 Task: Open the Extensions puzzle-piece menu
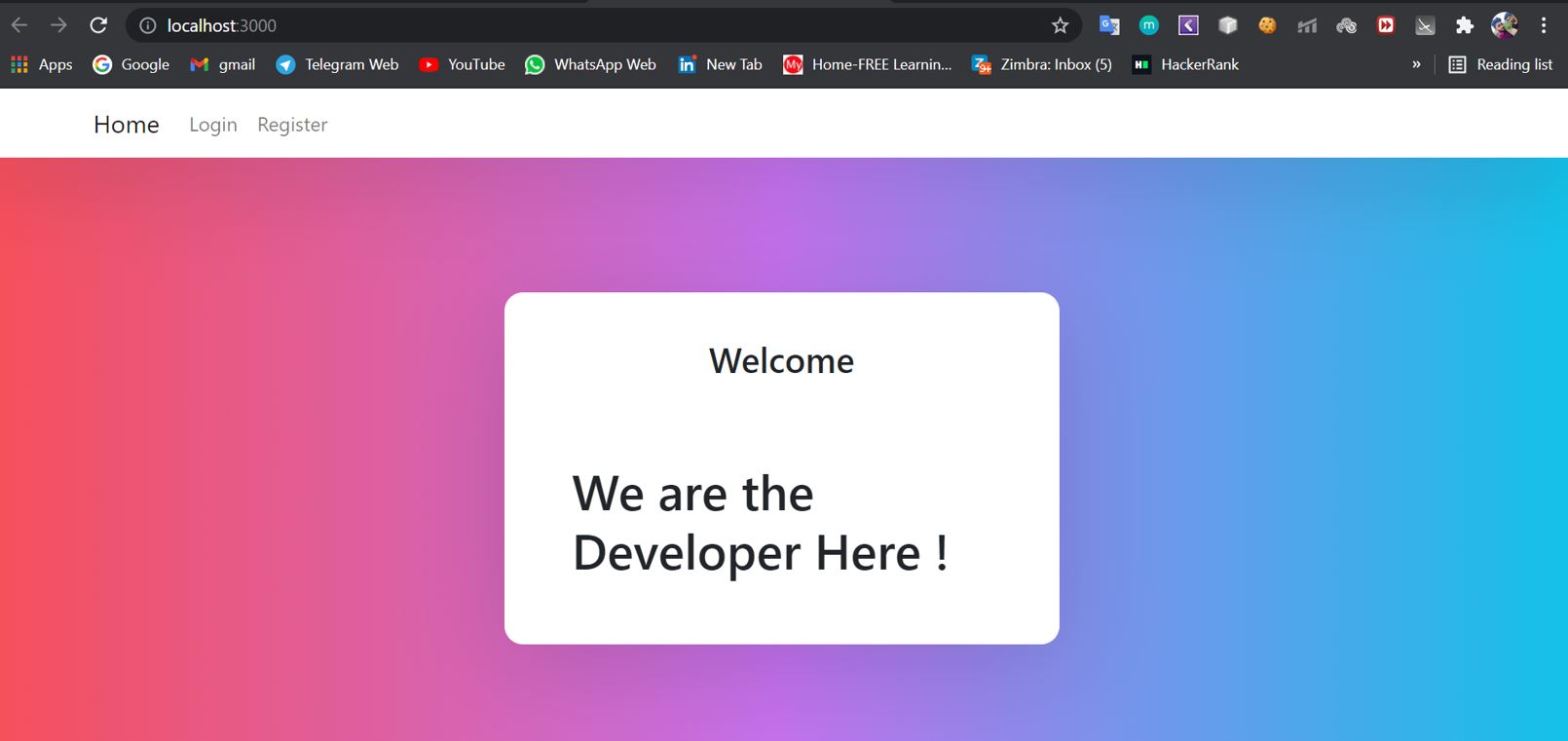1465,25
